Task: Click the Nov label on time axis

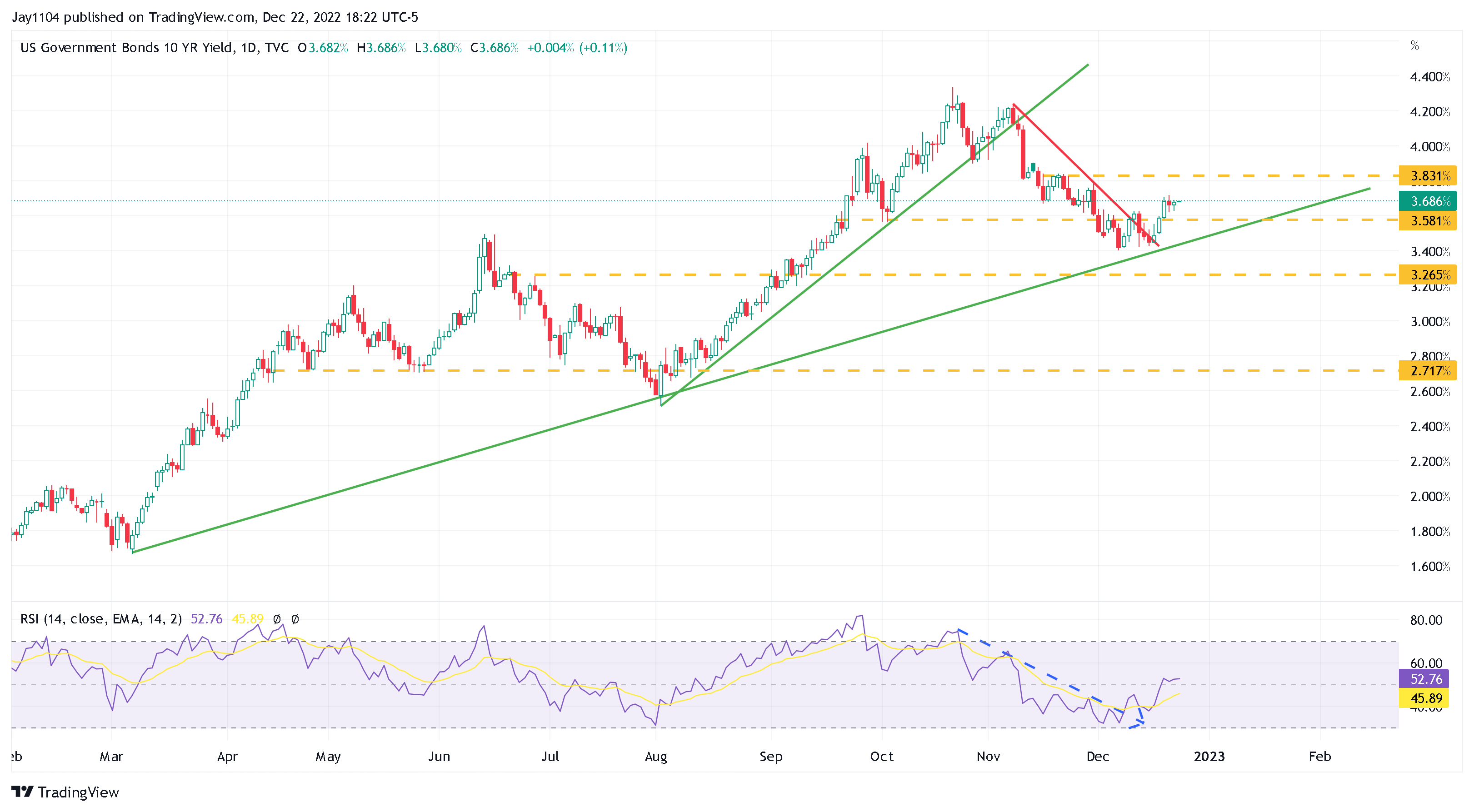Action: coord(988,757)
